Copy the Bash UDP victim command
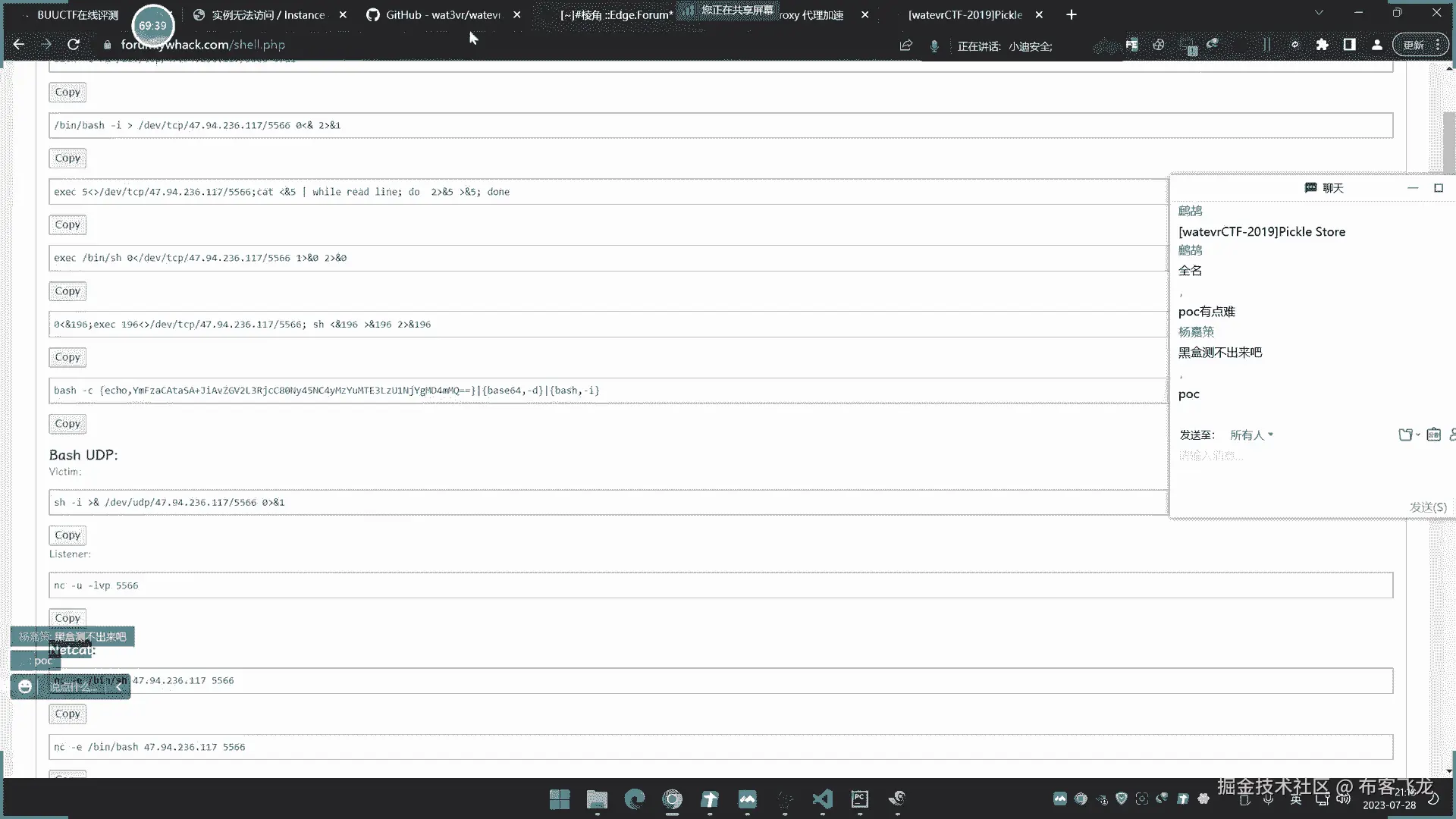 pyautogui.click(x=67, y=535)
